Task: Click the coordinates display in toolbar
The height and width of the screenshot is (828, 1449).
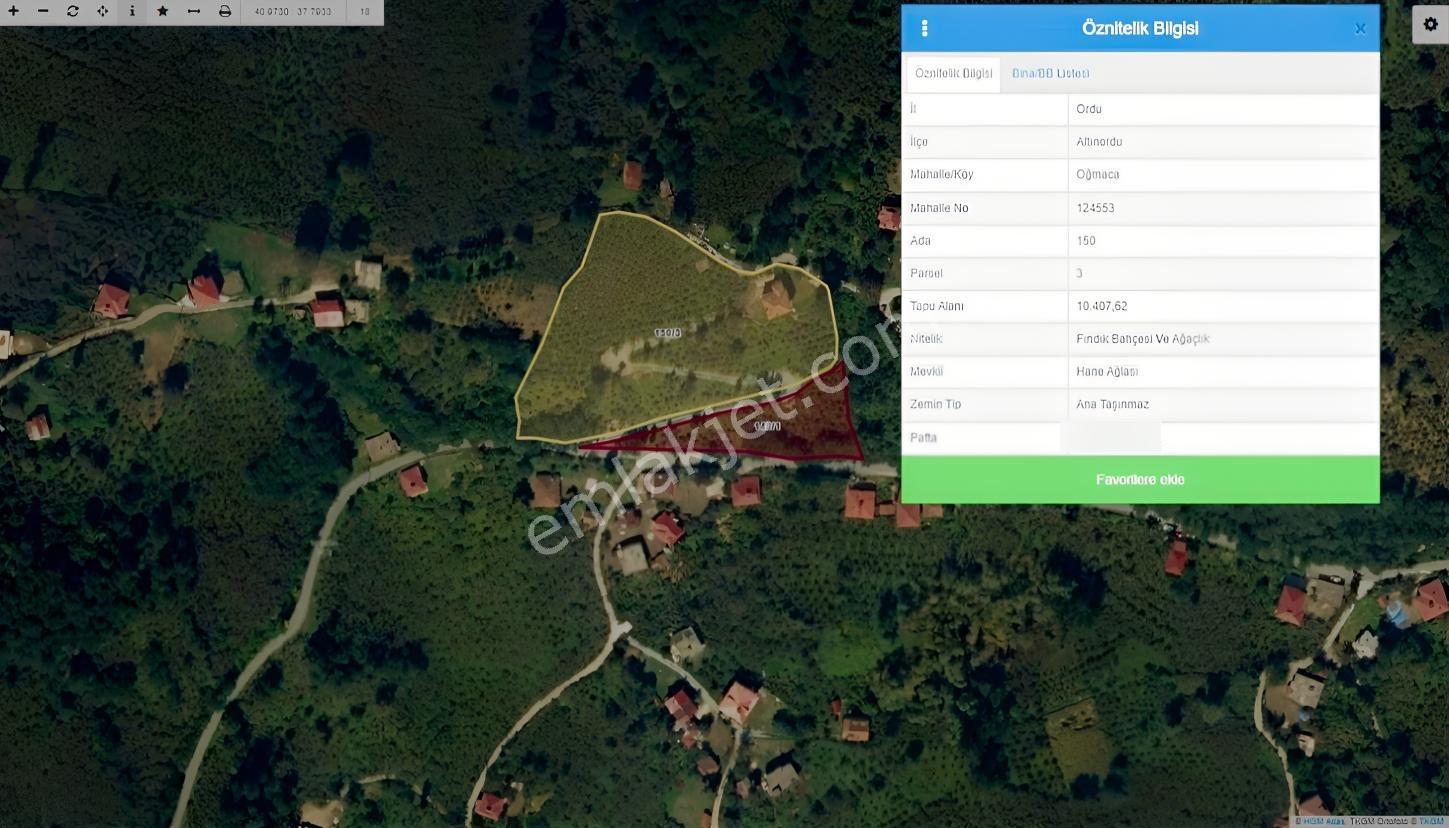Action: pyautogui.click(x=293, y=12)
